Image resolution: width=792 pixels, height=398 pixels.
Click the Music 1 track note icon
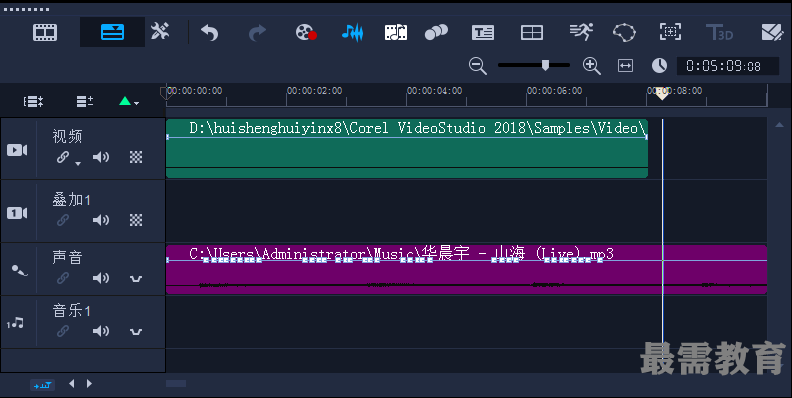tap(16, 323)
